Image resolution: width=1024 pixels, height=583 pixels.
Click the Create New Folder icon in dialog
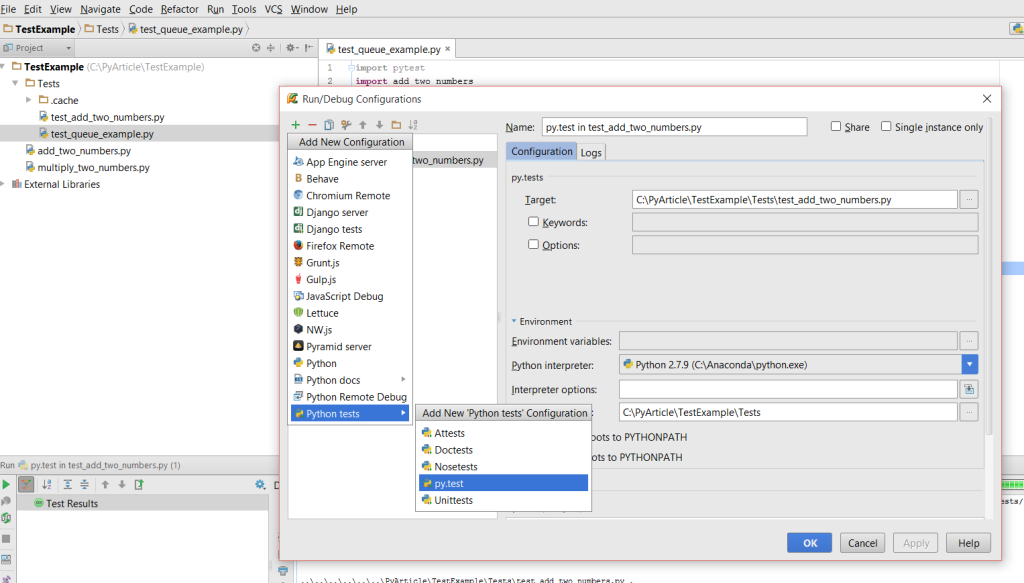point(396,125)
